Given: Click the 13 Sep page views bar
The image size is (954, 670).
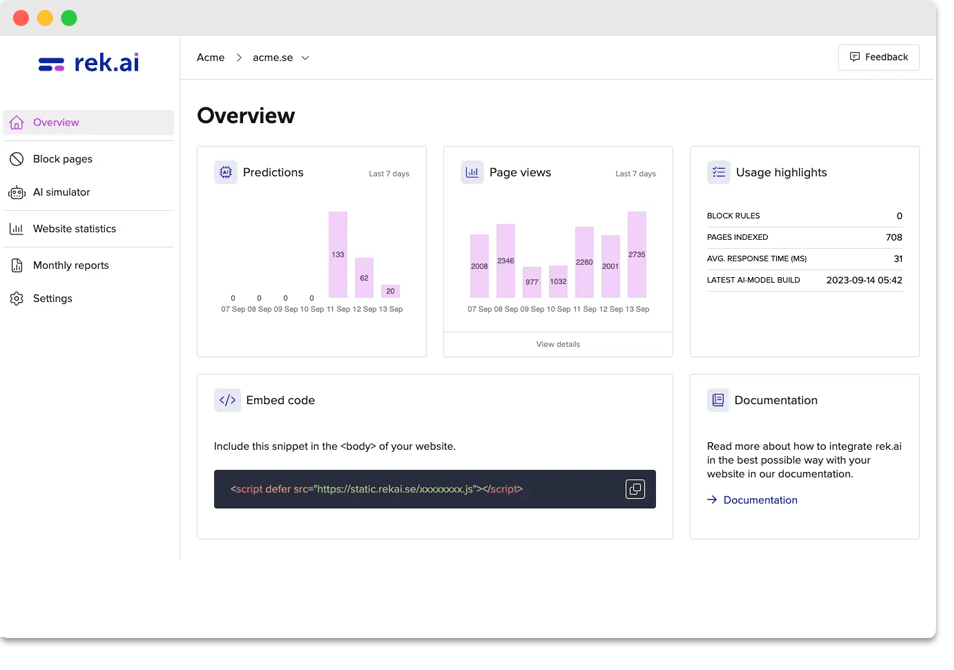Looking at the screenshot, I should coord(637,254).
